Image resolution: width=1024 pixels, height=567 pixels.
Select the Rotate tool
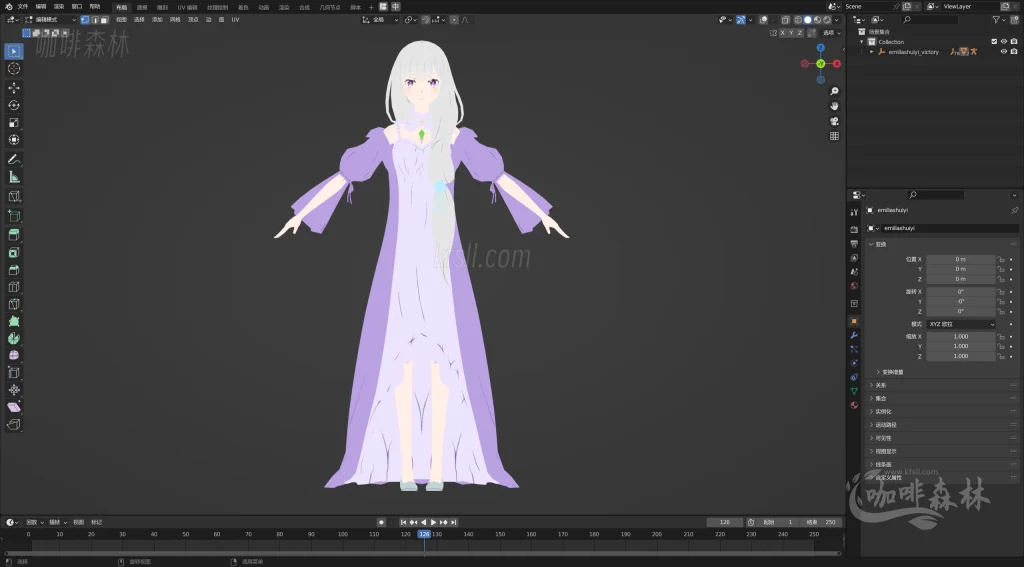click(14, 105)
